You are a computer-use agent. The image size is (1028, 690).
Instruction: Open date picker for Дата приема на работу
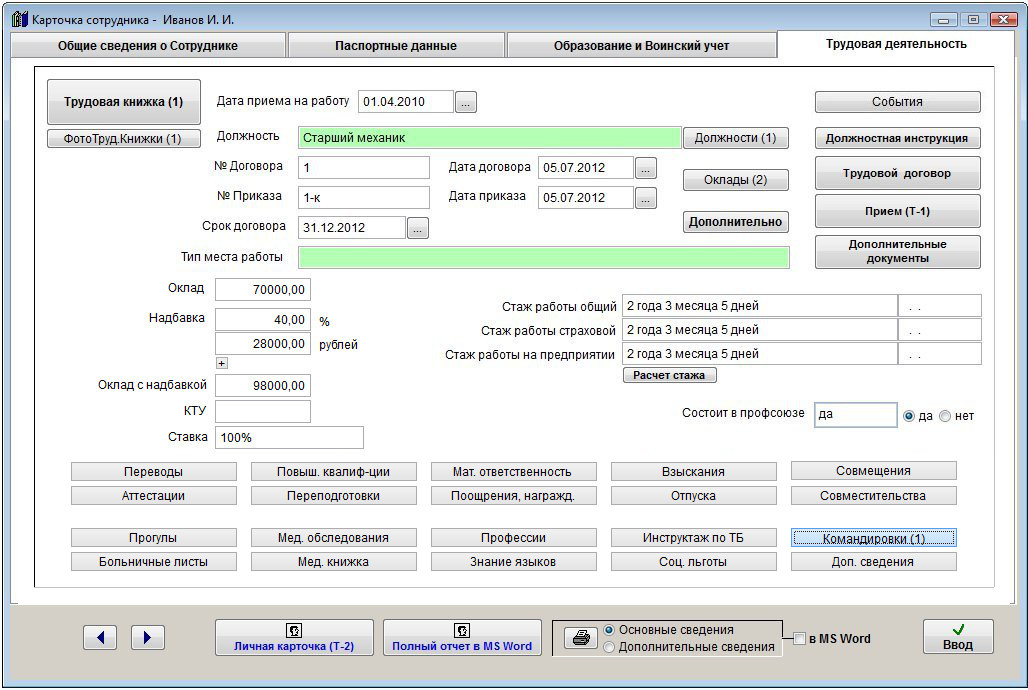tap(467, 101)
